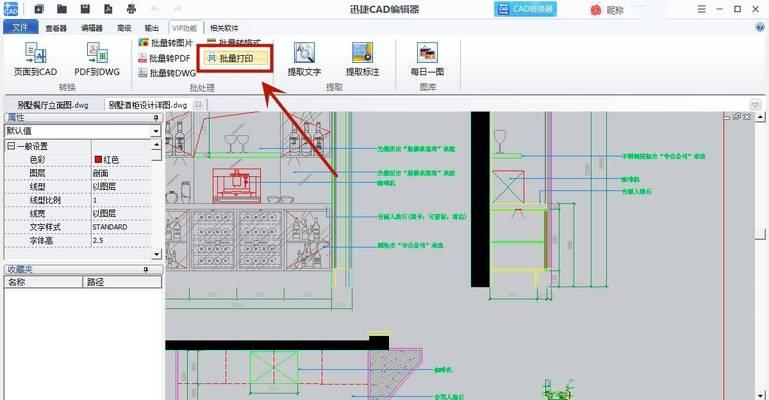The width and height of the screenshot is (769, 400).
Task: Redo with the right arrow icon
Action: 177,9
